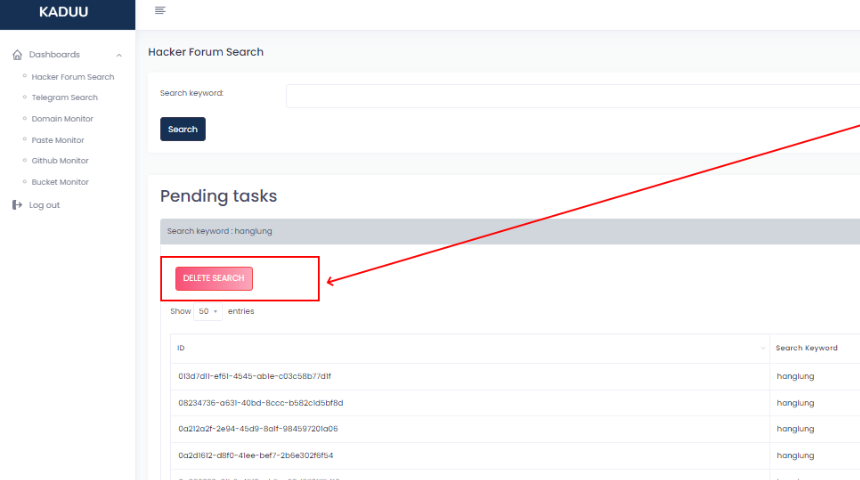Click the Pending tasks heading
This screenshot has height=480, width=860.
(218, 196)
